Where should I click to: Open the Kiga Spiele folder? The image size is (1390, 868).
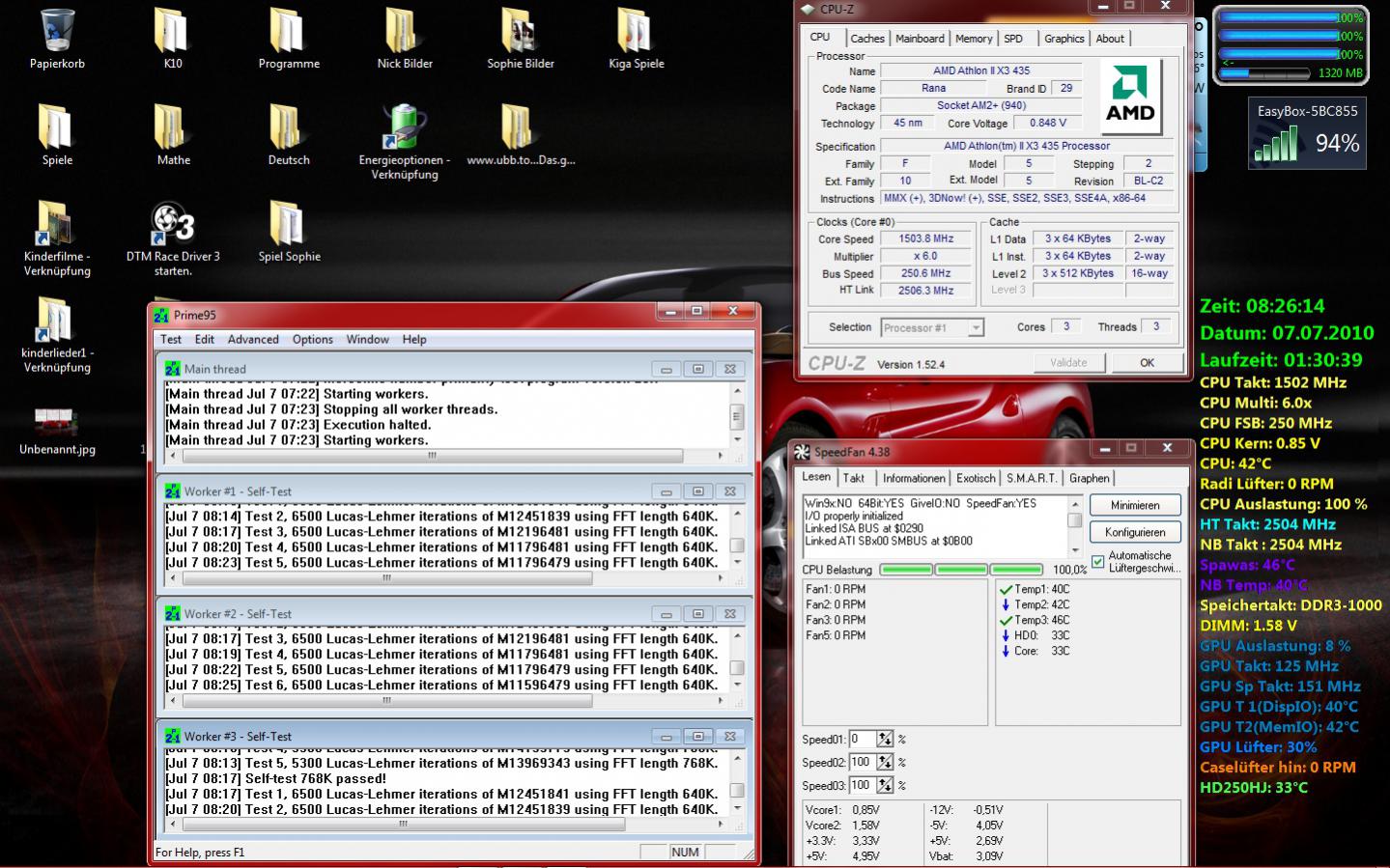(x=636, y=33)
